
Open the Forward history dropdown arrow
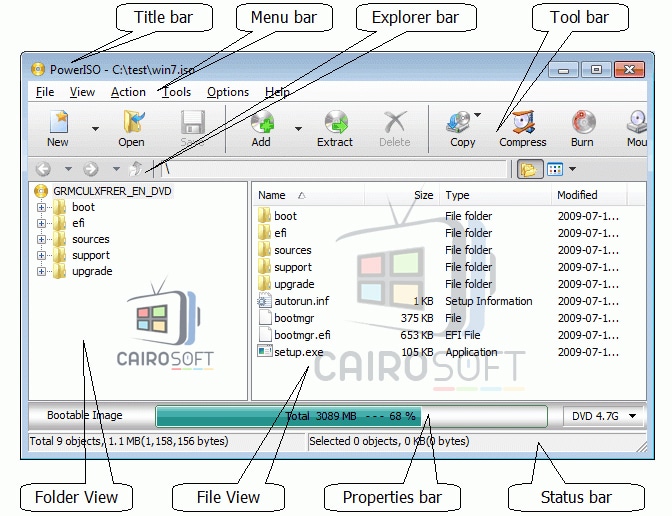[116, 169]
